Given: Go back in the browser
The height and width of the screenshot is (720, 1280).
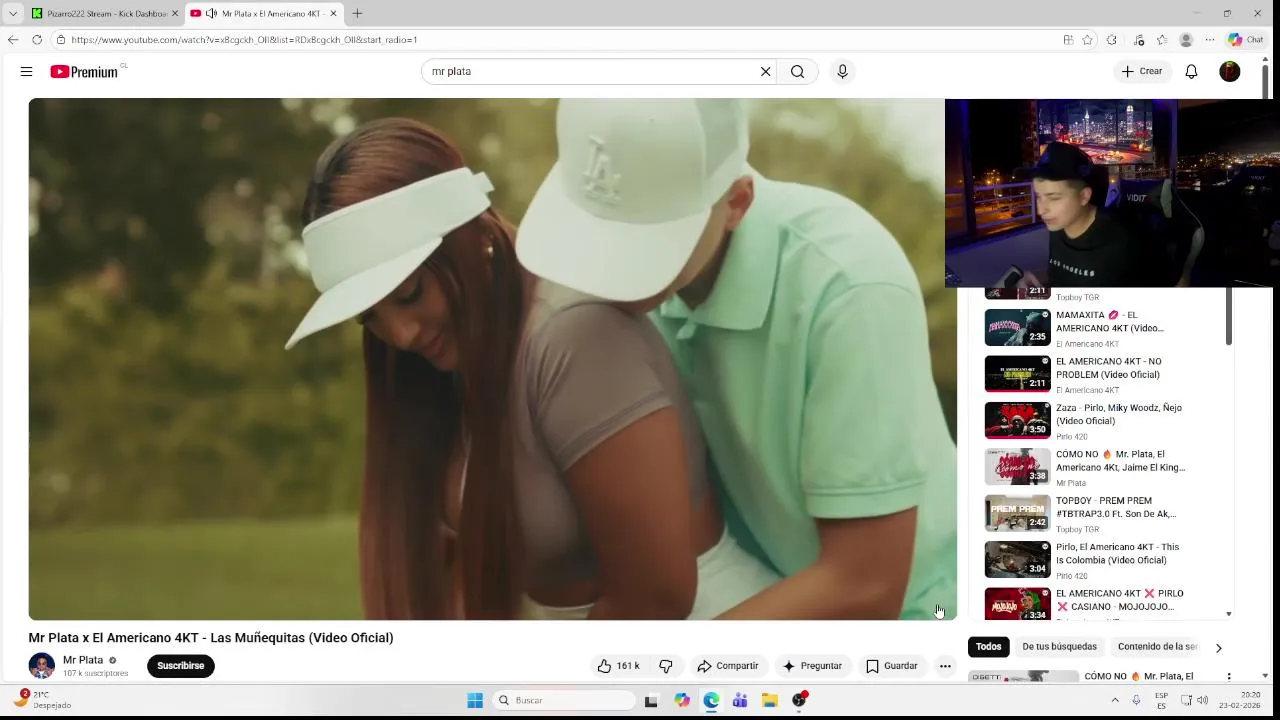Looking at the screenshot, I should [x=13, y=40].
